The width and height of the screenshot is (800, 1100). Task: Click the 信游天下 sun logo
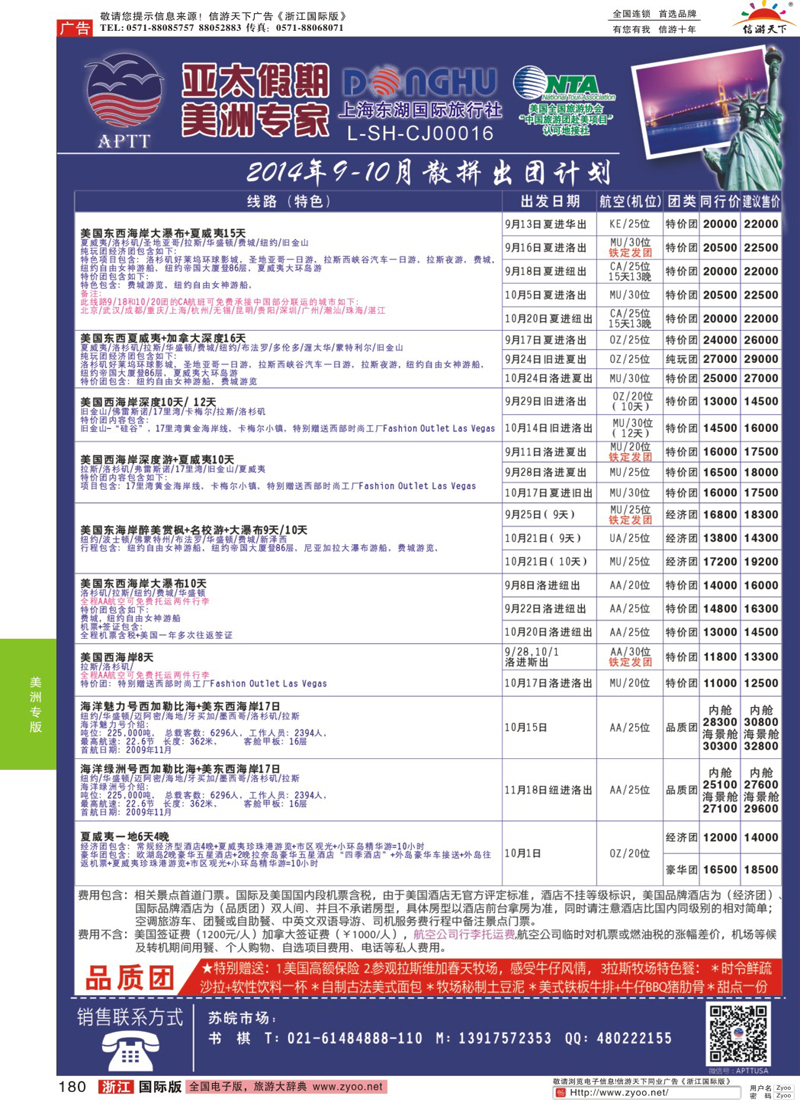(764, 17)
